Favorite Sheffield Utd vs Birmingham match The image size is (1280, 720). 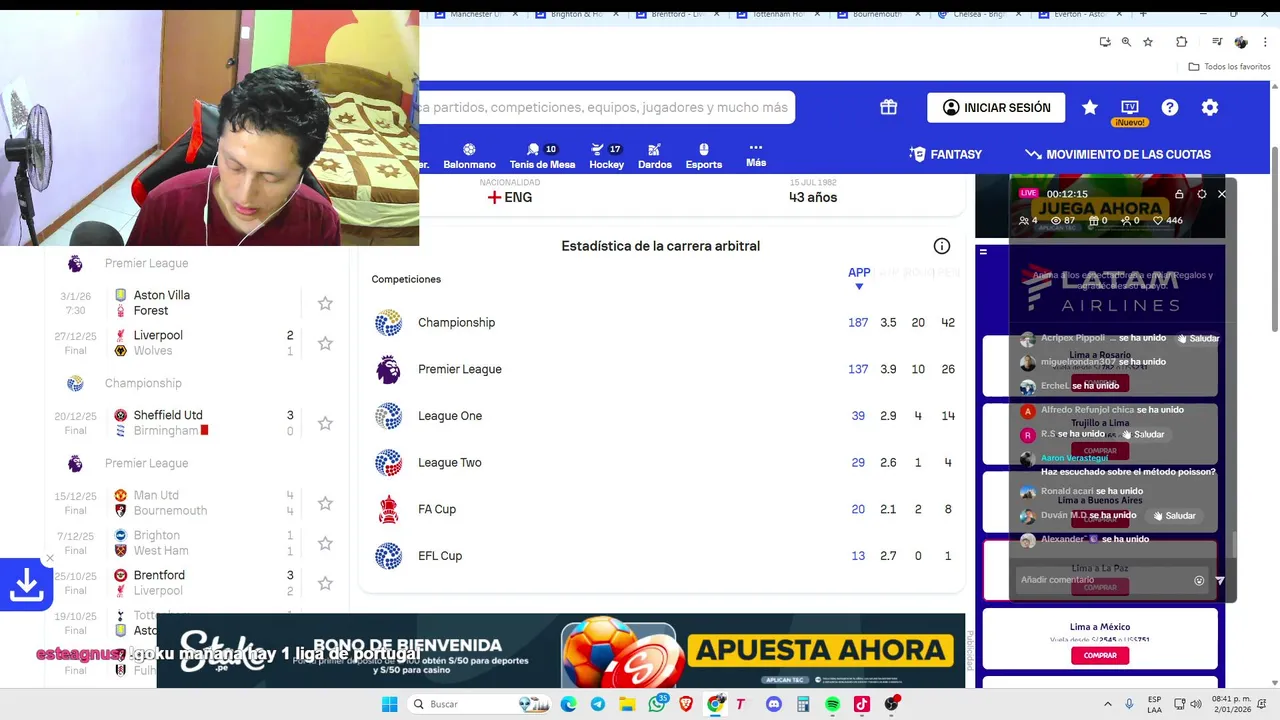[325, 423]
